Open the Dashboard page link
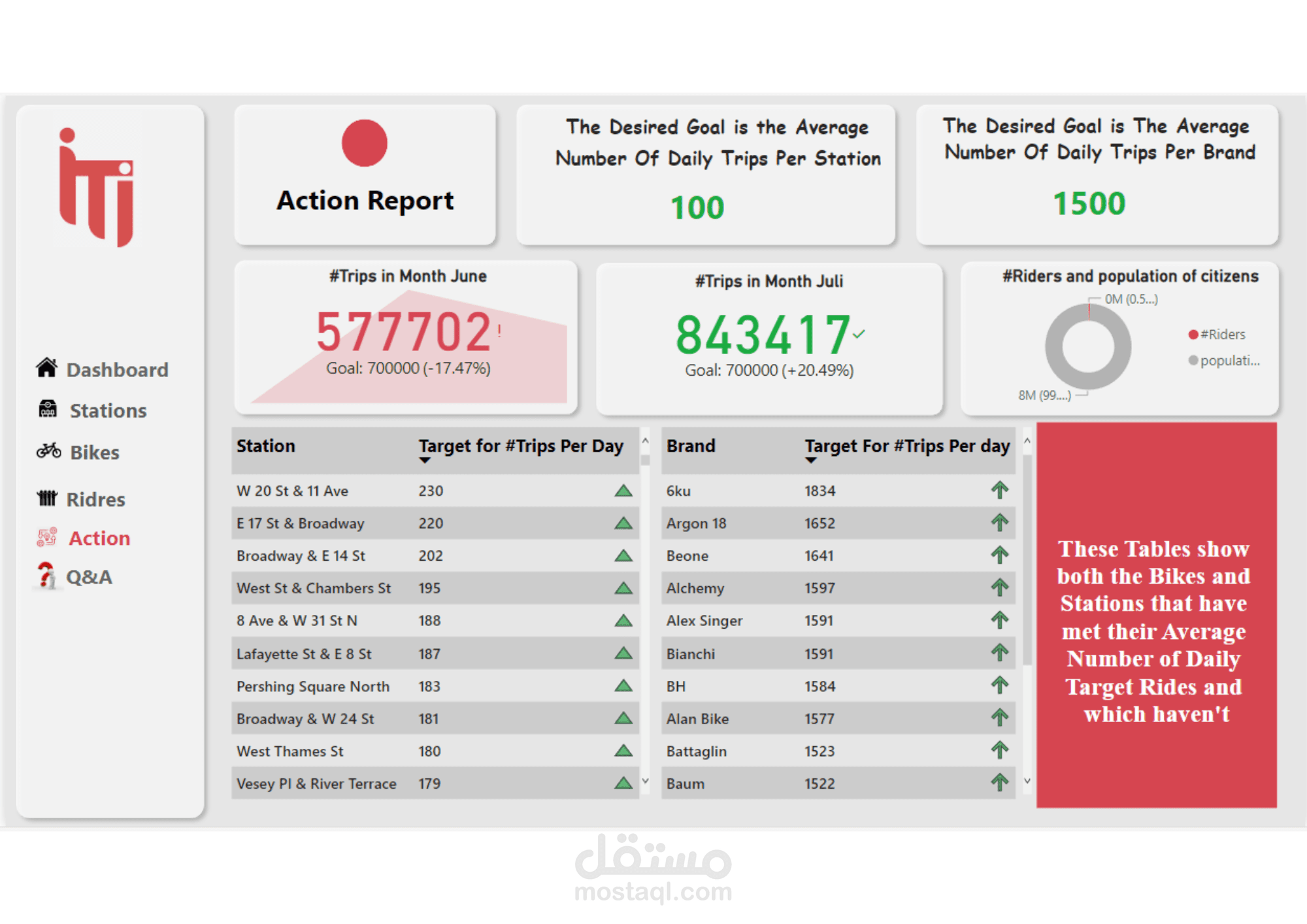Viewport: 1307px width, 924px height. click(117, 370)
